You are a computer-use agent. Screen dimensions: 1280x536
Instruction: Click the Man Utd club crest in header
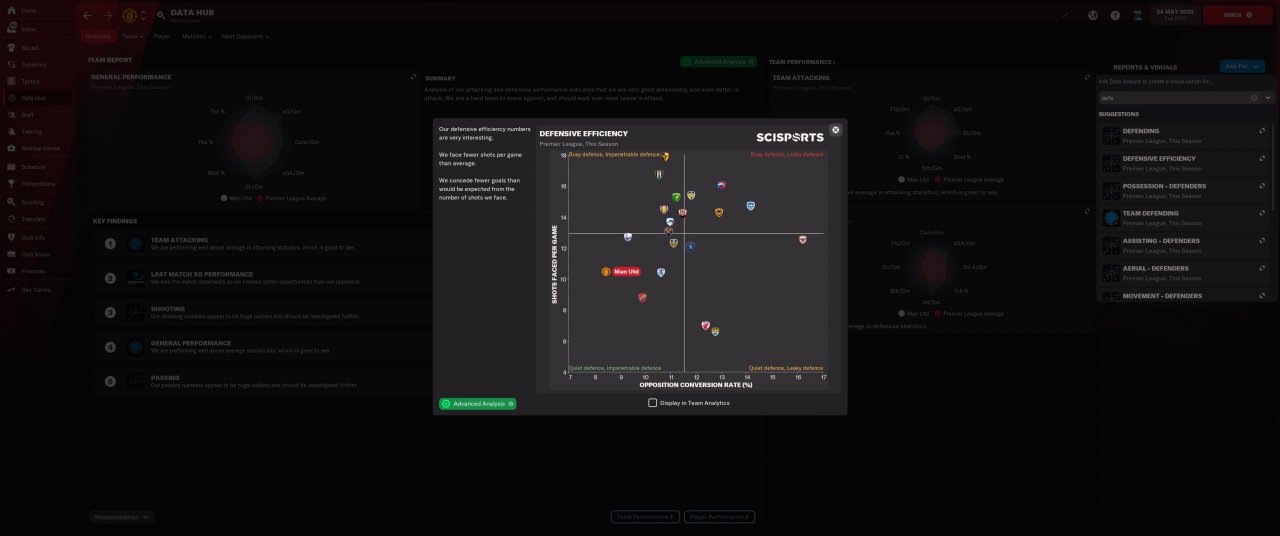[x=129, y=15]
